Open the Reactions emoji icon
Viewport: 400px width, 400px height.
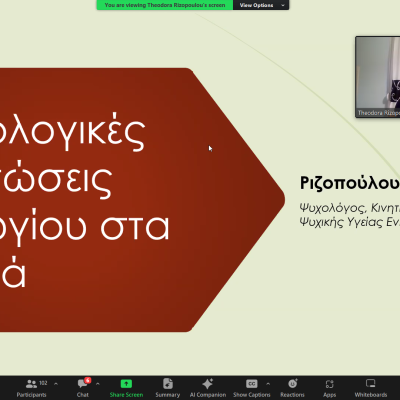292,384
